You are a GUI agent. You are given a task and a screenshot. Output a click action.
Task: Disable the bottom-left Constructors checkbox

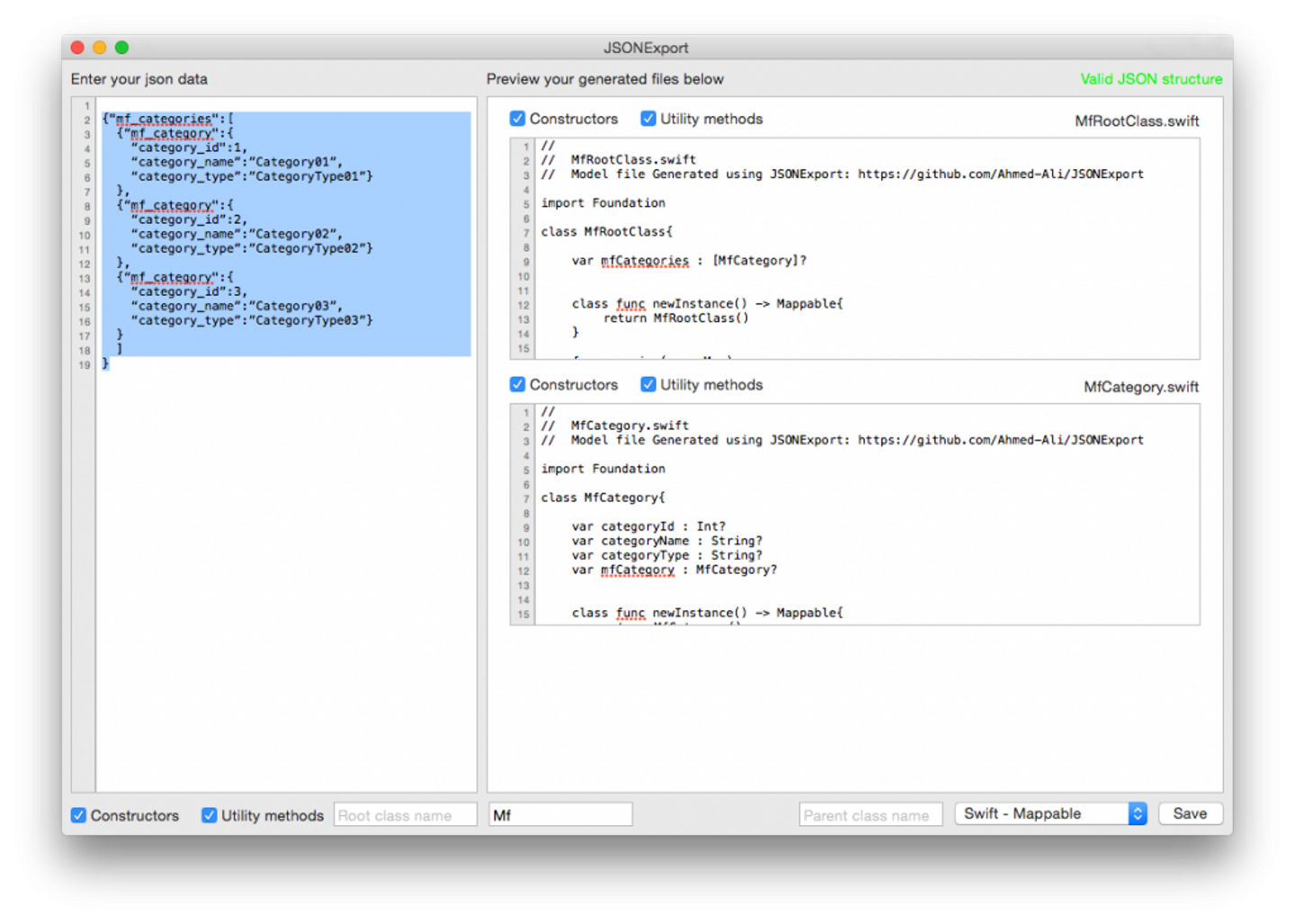[79, 815]
